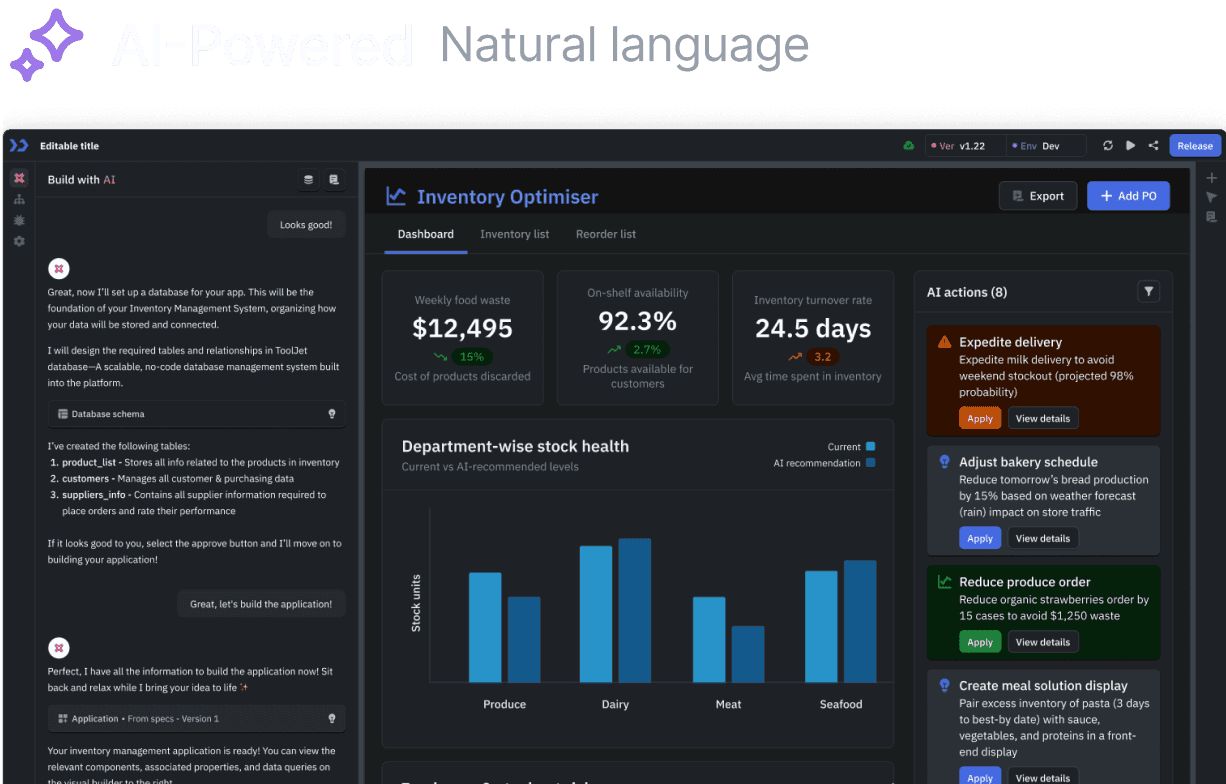The width and height of the screenshot is (1226, 784).
Task: Open the page hierarchy icon in left sidebar
Action: [19, 199]
